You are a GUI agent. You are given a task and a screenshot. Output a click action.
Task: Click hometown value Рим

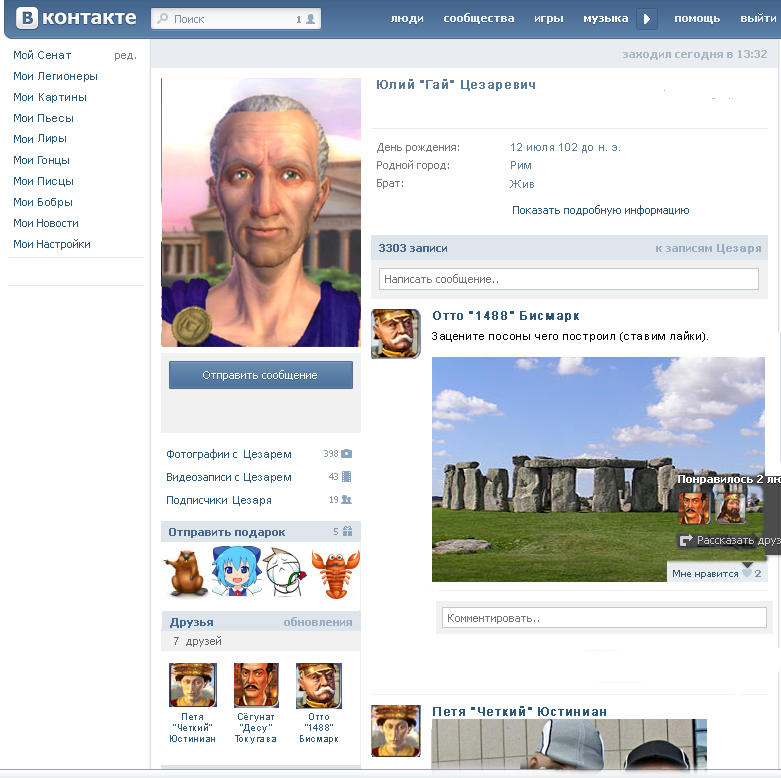521,165
